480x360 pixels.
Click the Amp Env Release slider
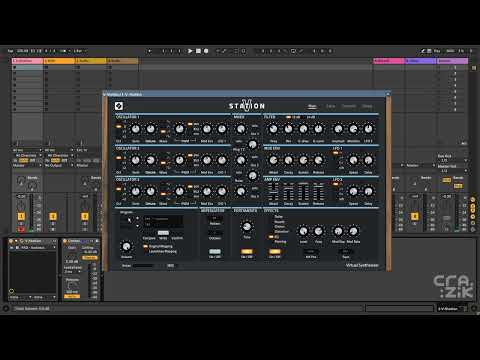click(318, 192)
